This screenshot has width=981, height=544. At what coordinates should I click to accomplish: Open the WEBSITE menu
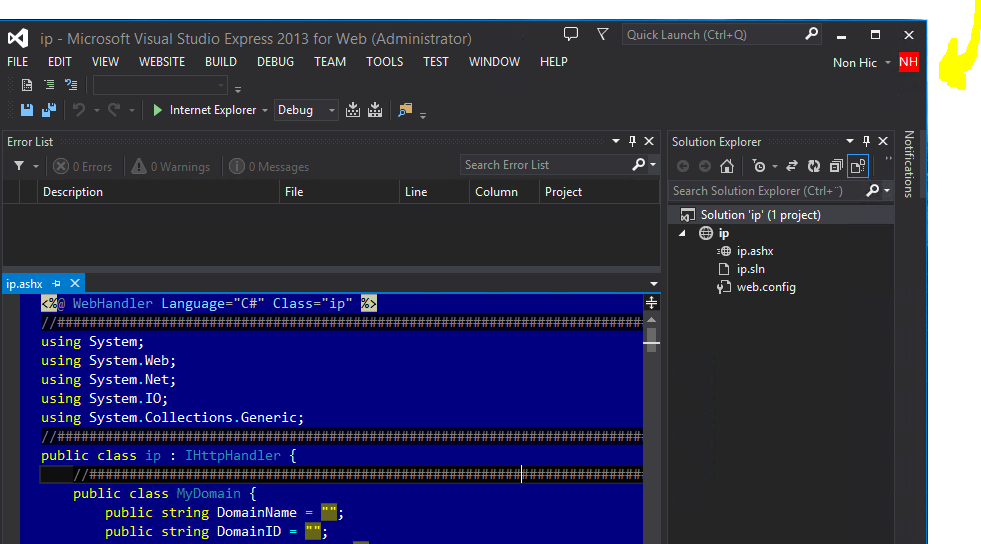coord(162,62)
